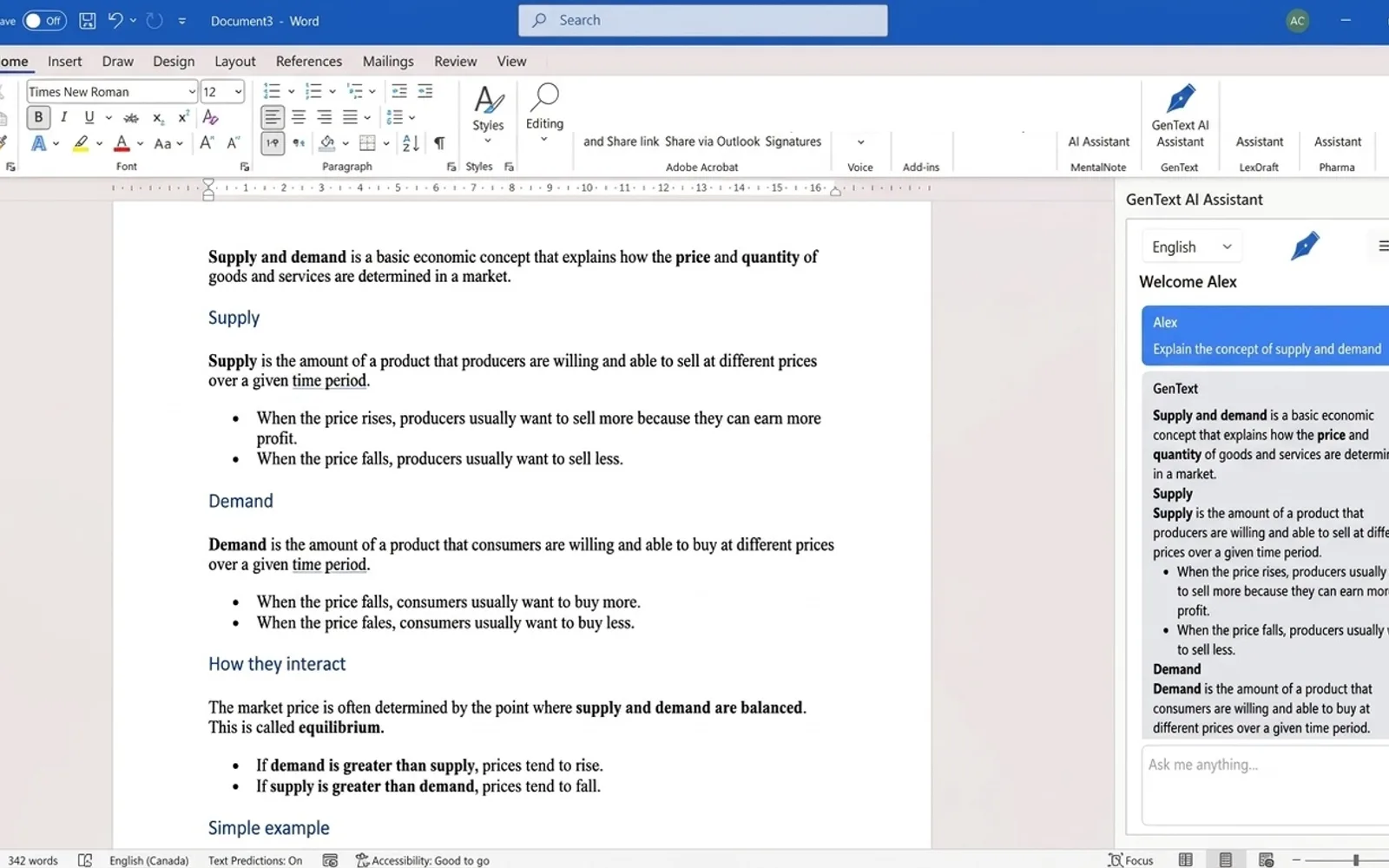Click the MentalNote AI Assistant button

tap(1098, 141)
